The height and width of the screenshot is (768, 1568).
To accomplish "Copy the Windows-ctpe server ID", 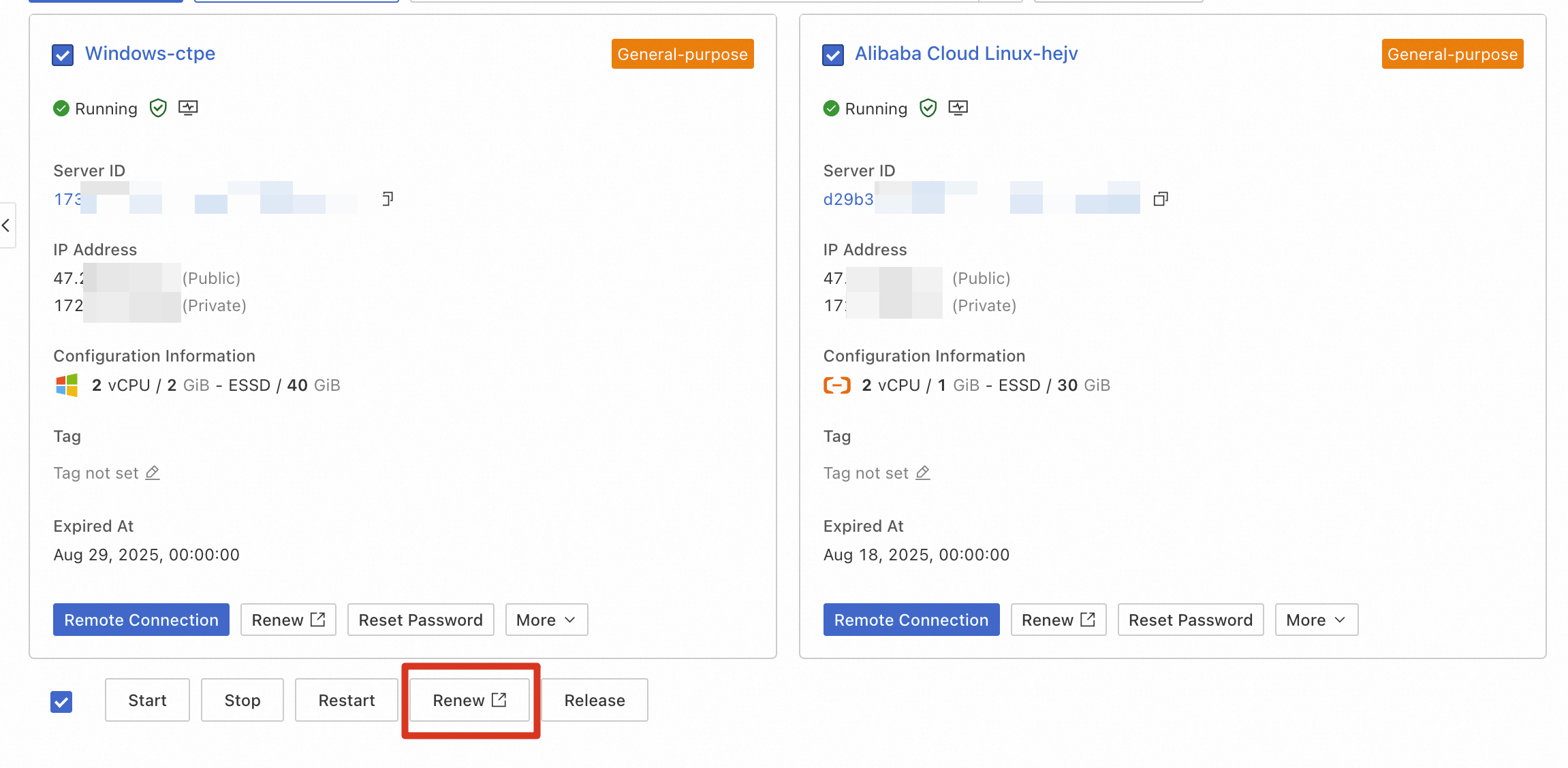I will 388,199.
